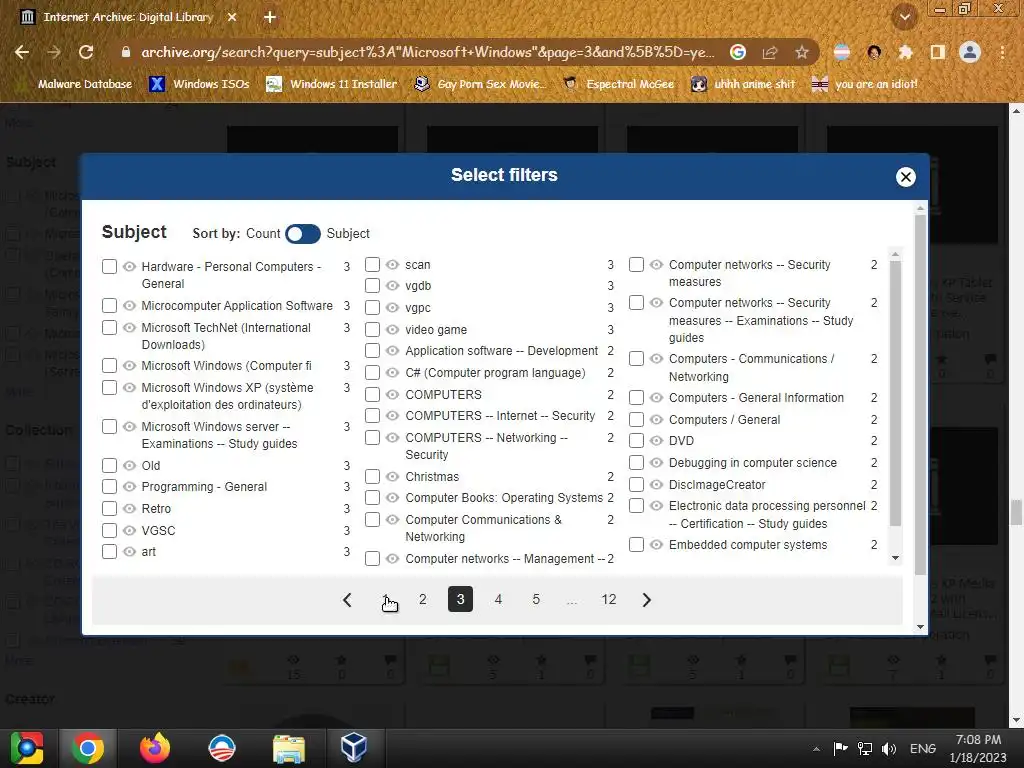Click eye icon next to 'Computers / General'
Screen dimensions: 1024x768
pyautogui.click(x=656, y=419)
